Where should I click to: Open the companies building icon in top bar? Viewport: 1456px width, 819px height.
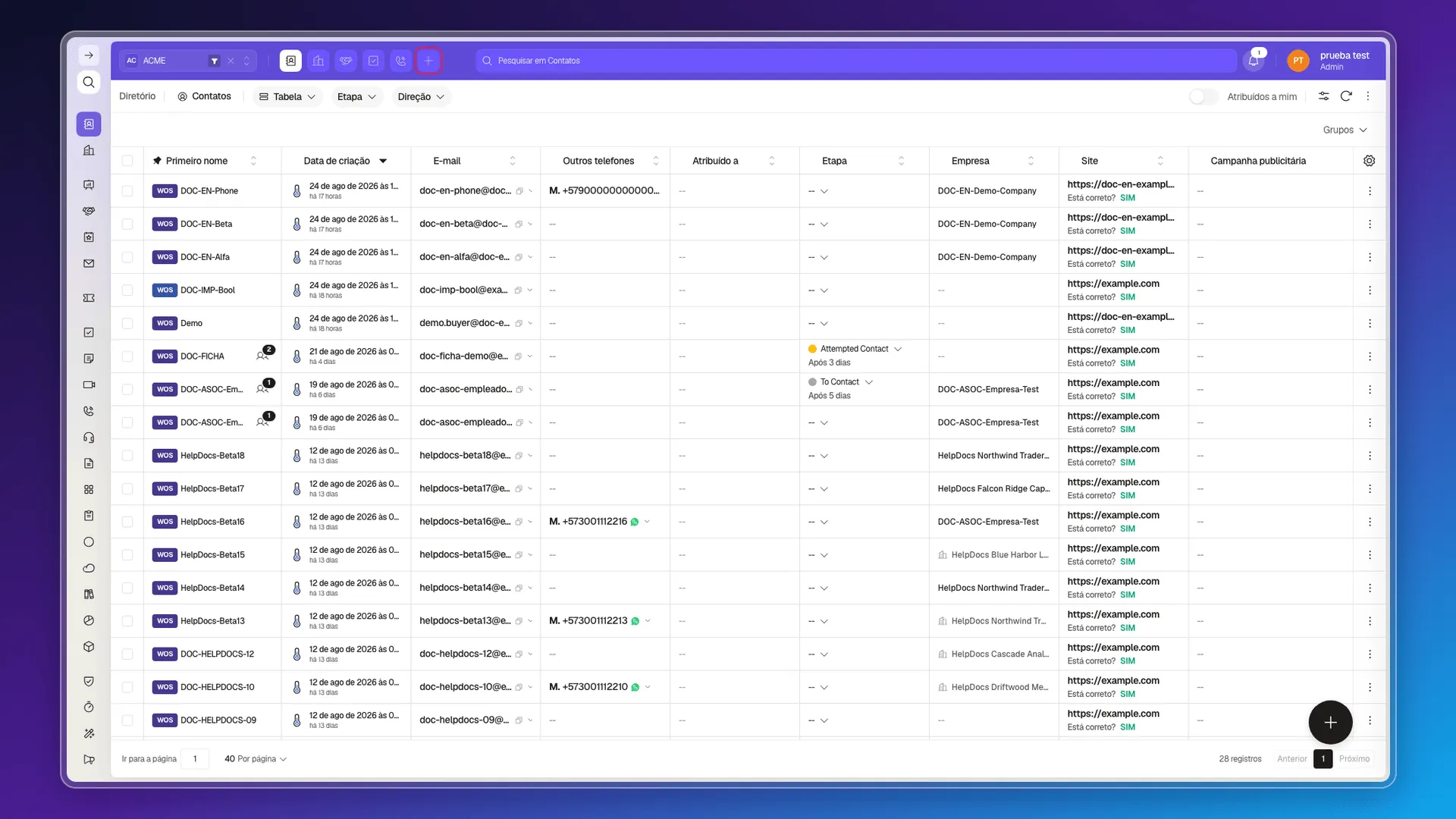coord(318,61)
